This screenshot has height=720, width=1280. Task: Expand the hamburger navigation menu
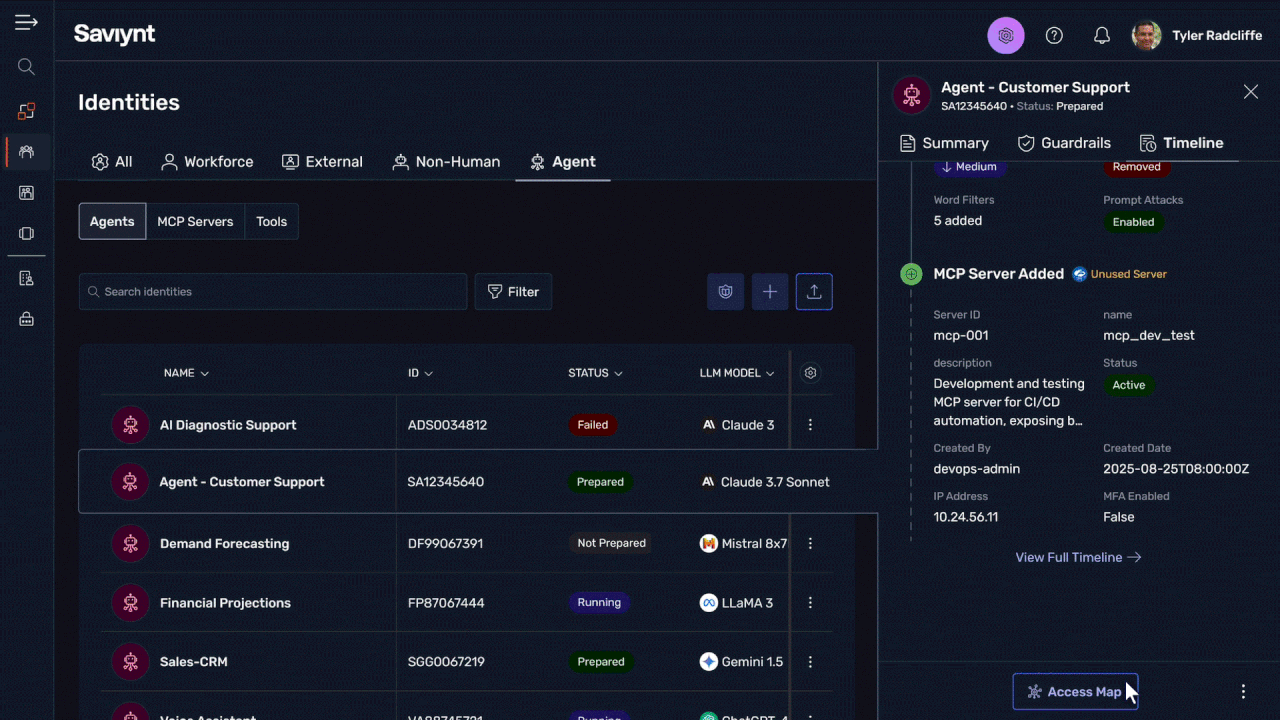point(26,22)
